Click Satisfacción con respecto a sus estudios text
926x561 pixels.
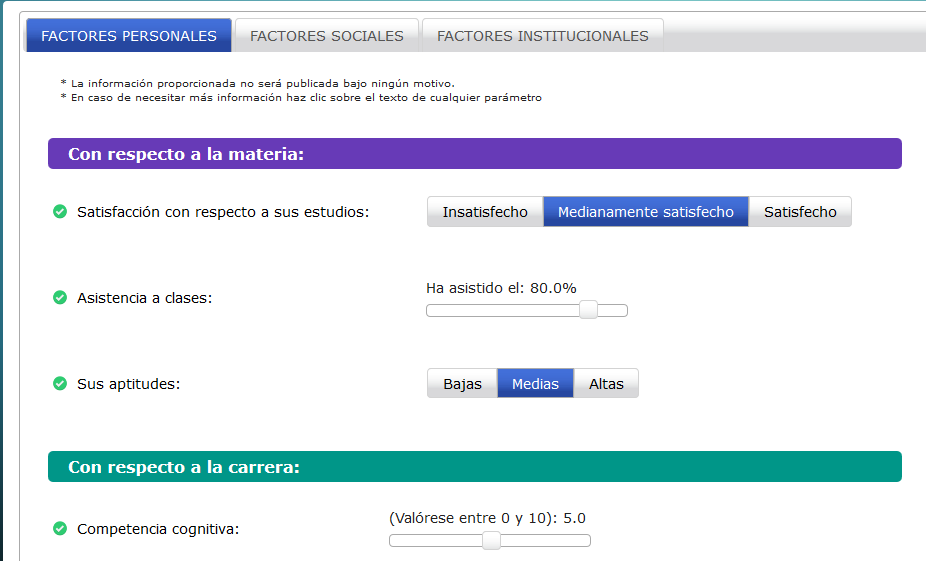pos(223,212)
